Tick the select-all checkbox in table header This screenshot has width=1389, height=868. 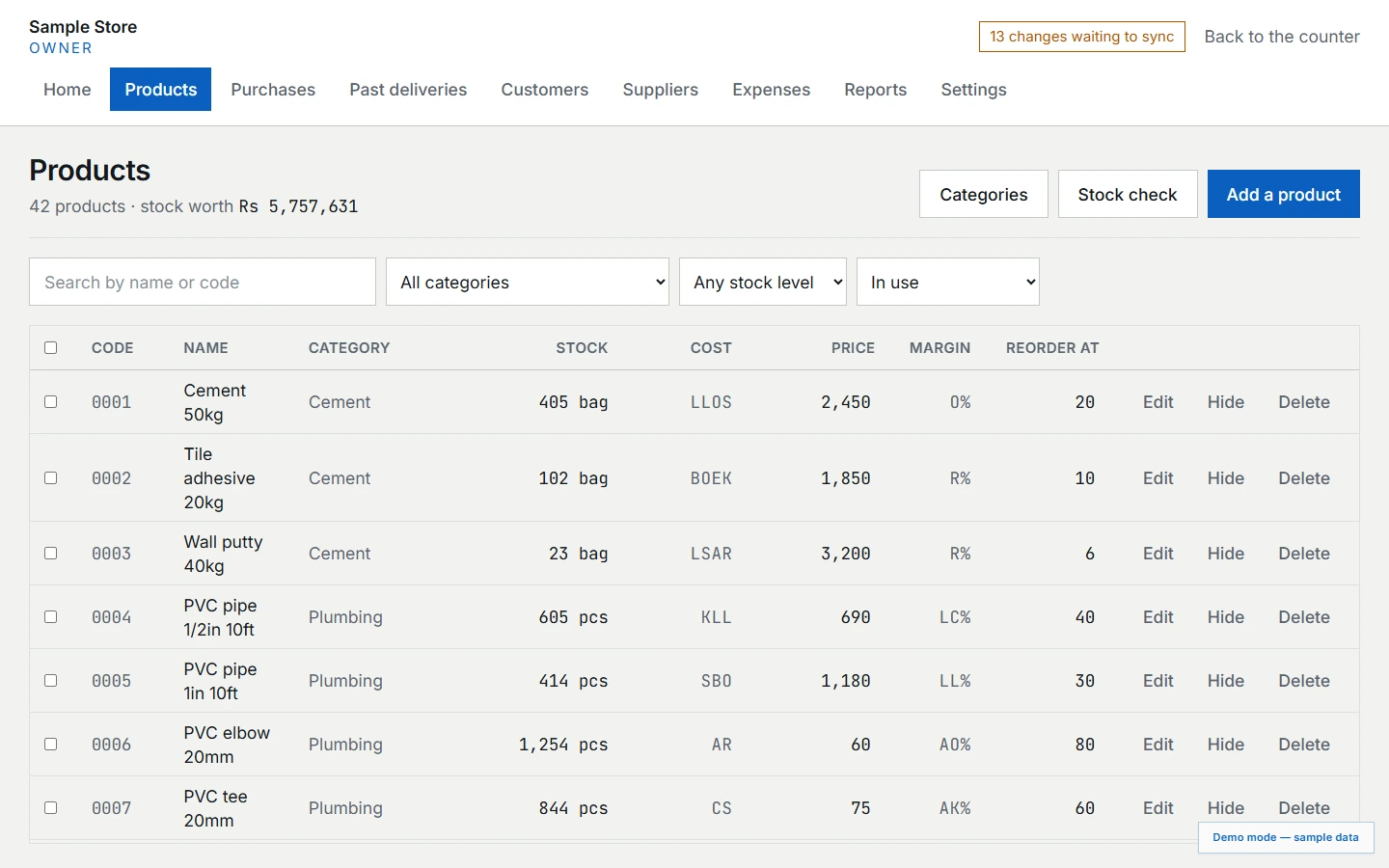pyautogui.click(x=51, y=348)
